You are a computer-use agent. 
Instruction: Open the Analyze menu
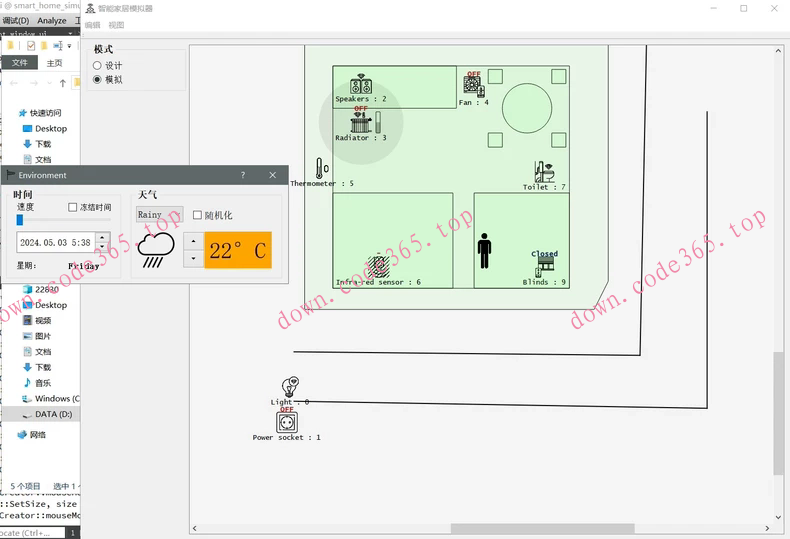point(51,20)
